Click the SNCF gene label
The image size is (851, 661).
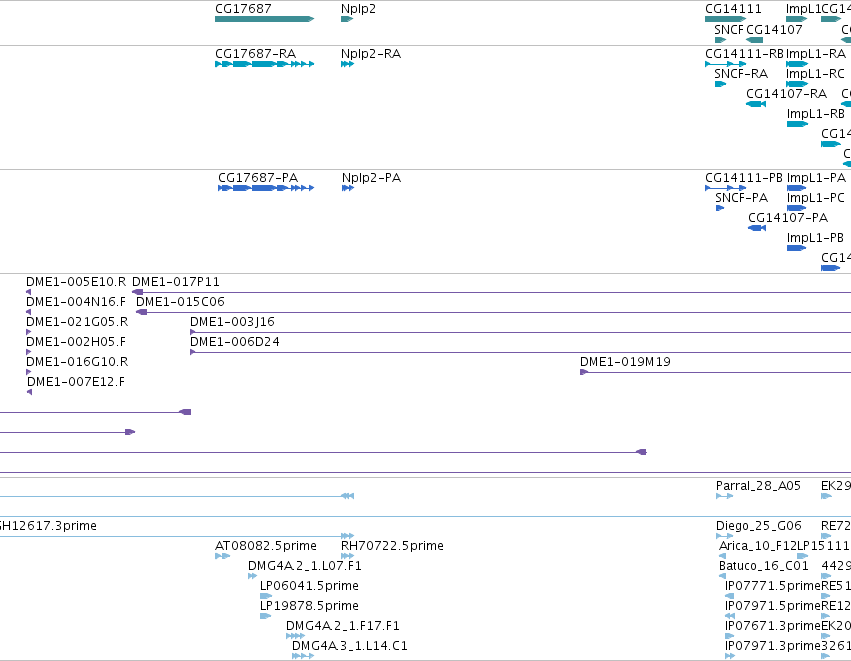click(729, 29)
